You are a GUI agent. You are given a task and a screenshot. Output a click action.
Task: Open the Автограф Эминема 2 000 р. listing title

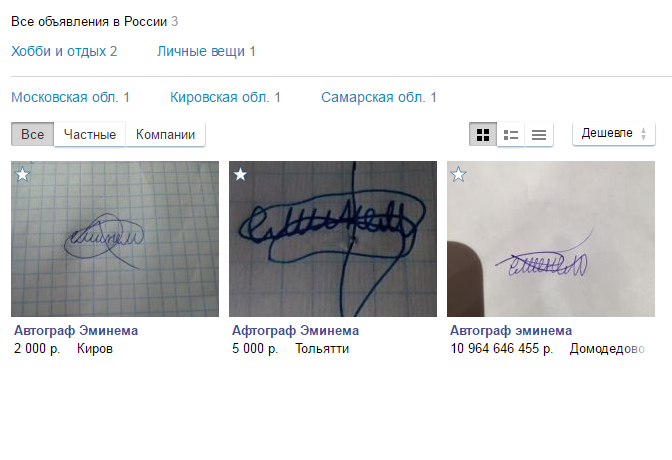(76, 331)
